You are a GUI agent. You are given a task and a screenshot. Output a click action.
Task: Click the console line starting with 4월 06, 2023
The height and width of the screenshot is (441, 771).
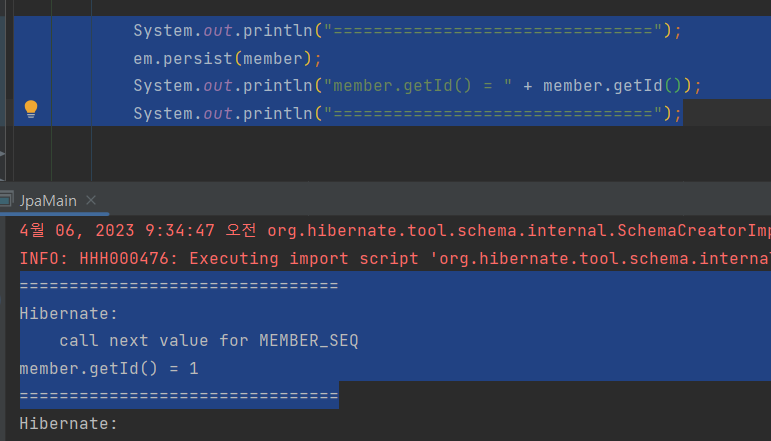(x=395, y=230)
